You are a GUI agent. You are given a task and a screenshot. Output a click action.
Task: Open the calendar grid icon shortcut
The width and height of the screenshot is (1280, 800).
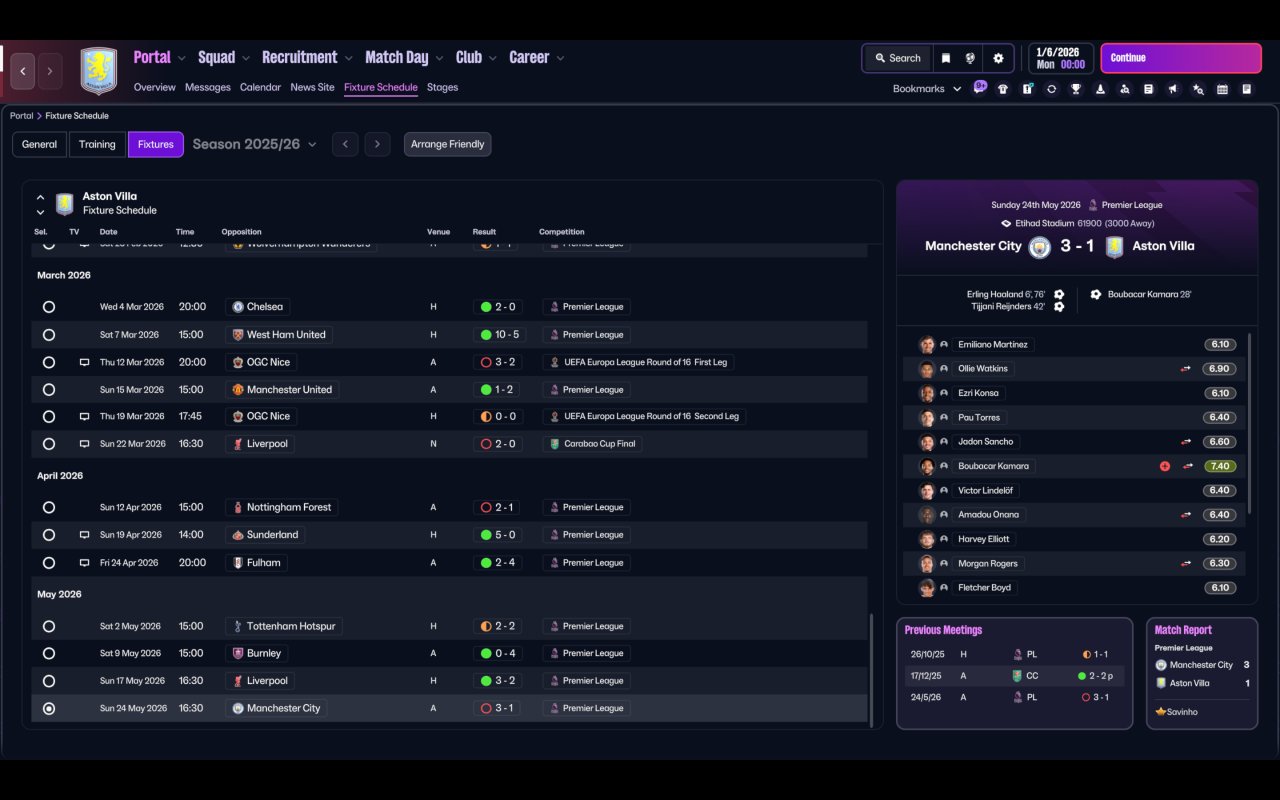(1222, 89)
